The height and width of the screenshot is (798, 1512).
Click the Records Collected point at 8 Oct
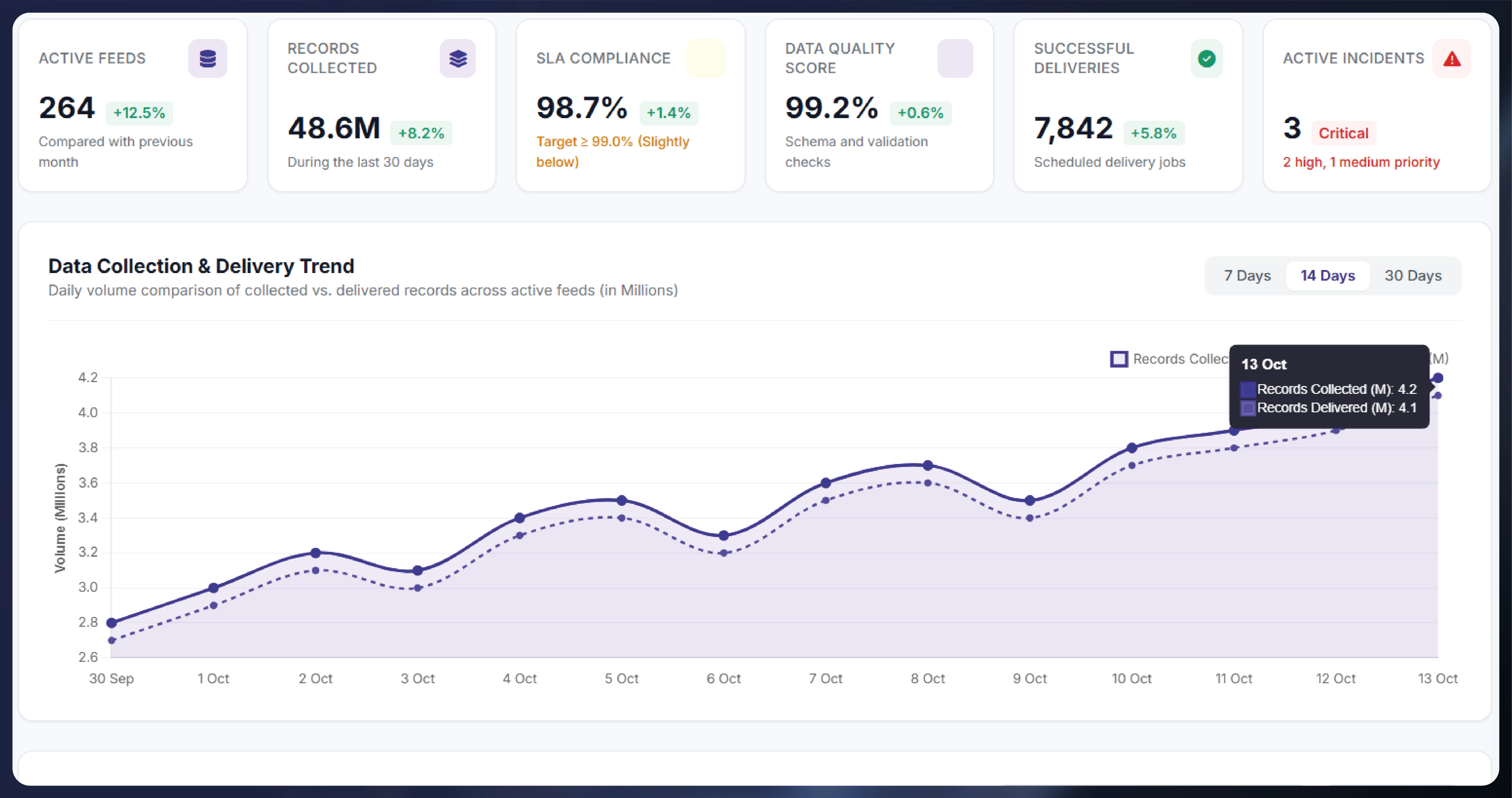point(928,465)
